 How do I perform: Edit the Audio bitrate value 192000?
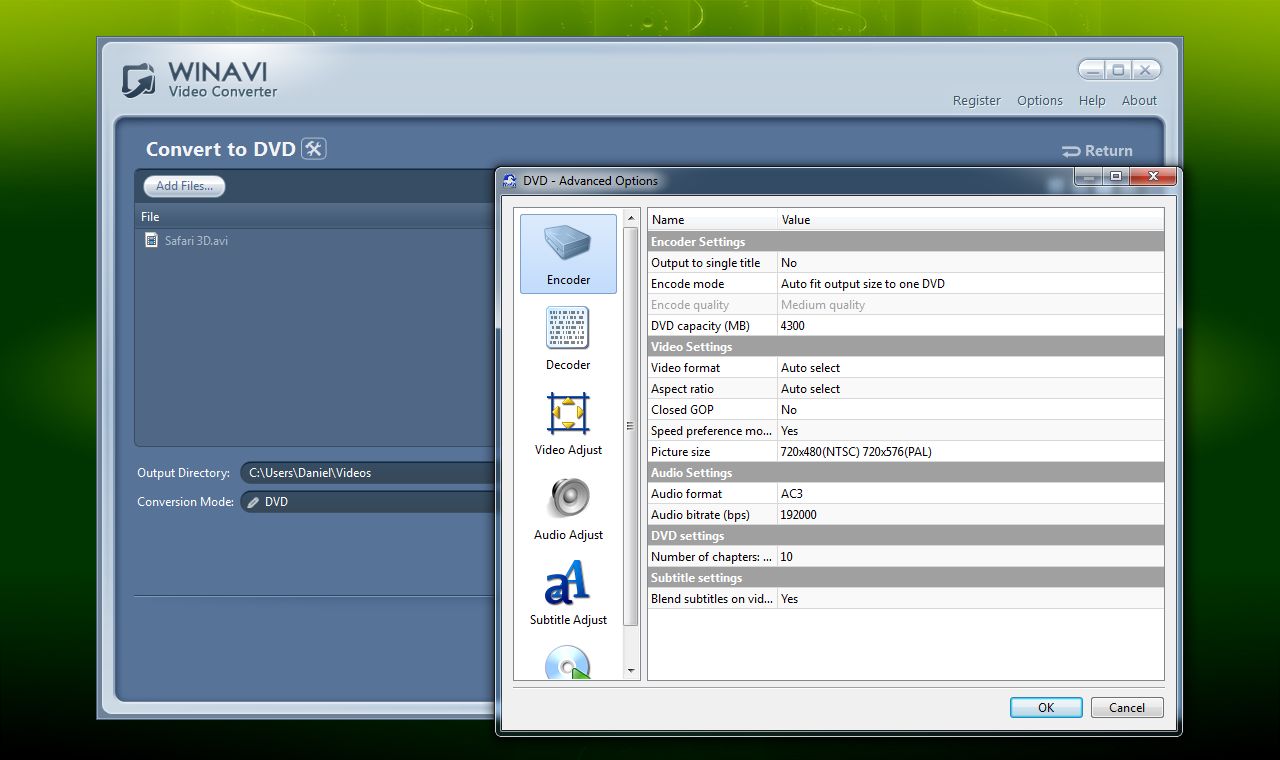971,515
